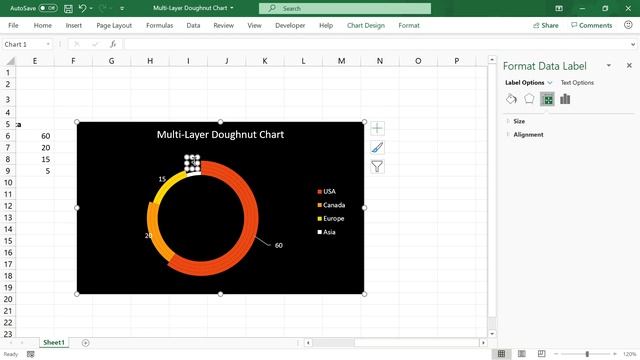Open the Label Options dropdown

coord(550,82)
